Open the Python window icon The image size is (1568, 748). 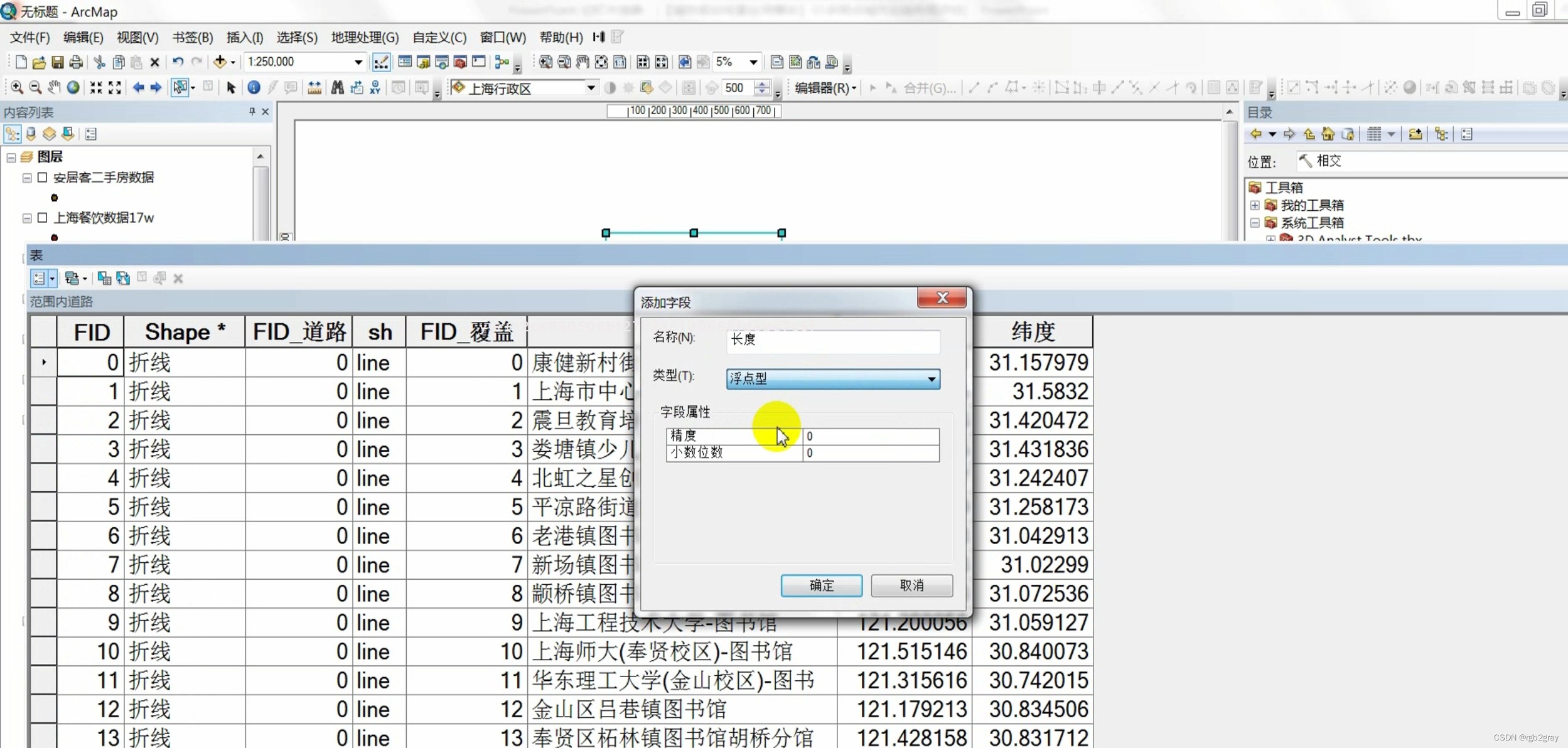coord(479,61)
